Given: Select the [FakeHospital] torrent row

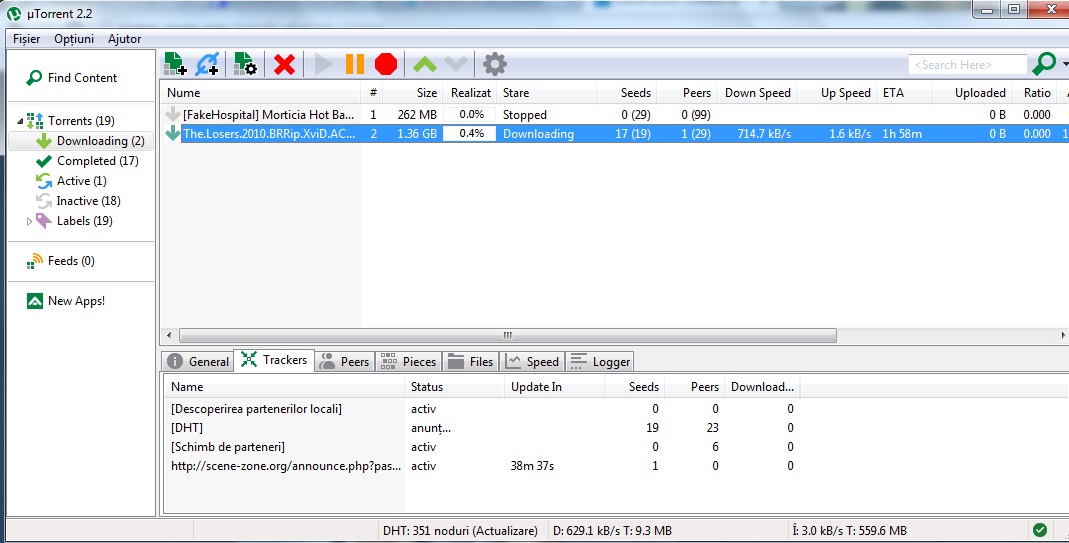Looking at the screenshot, I should point(614,115).
